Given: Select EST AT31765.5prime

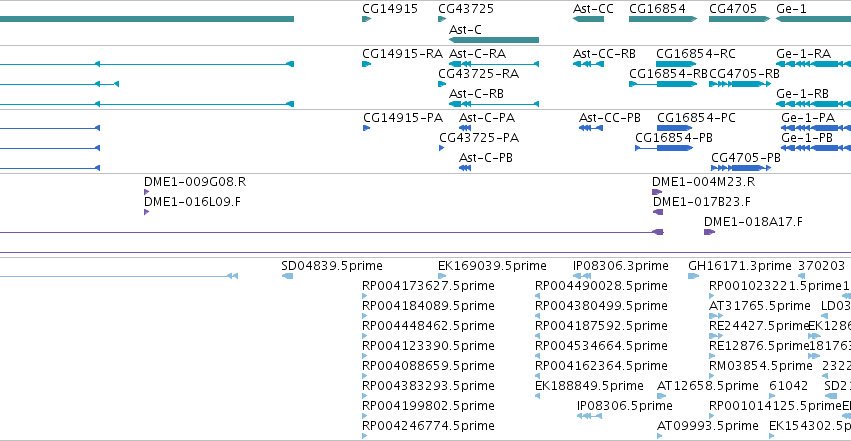Looking at the screenshot, I should (x=716, y=316).
